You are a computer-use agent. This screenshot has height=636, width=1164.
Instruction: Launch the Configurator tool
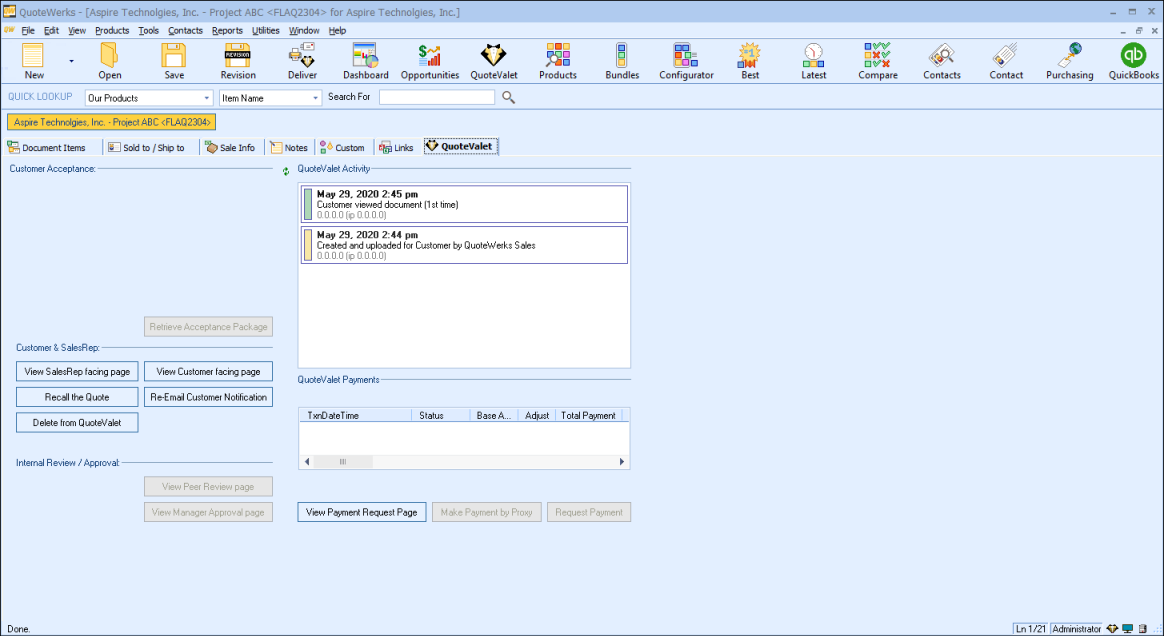[x=686, y=61]
